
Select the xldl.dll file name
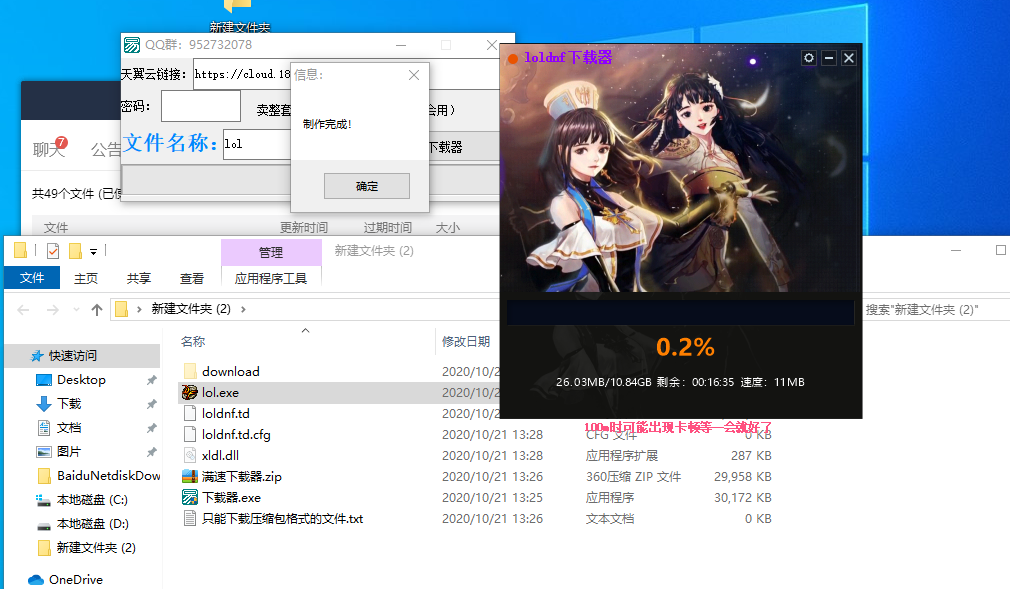pyautogui.click(x=220, y=456)
